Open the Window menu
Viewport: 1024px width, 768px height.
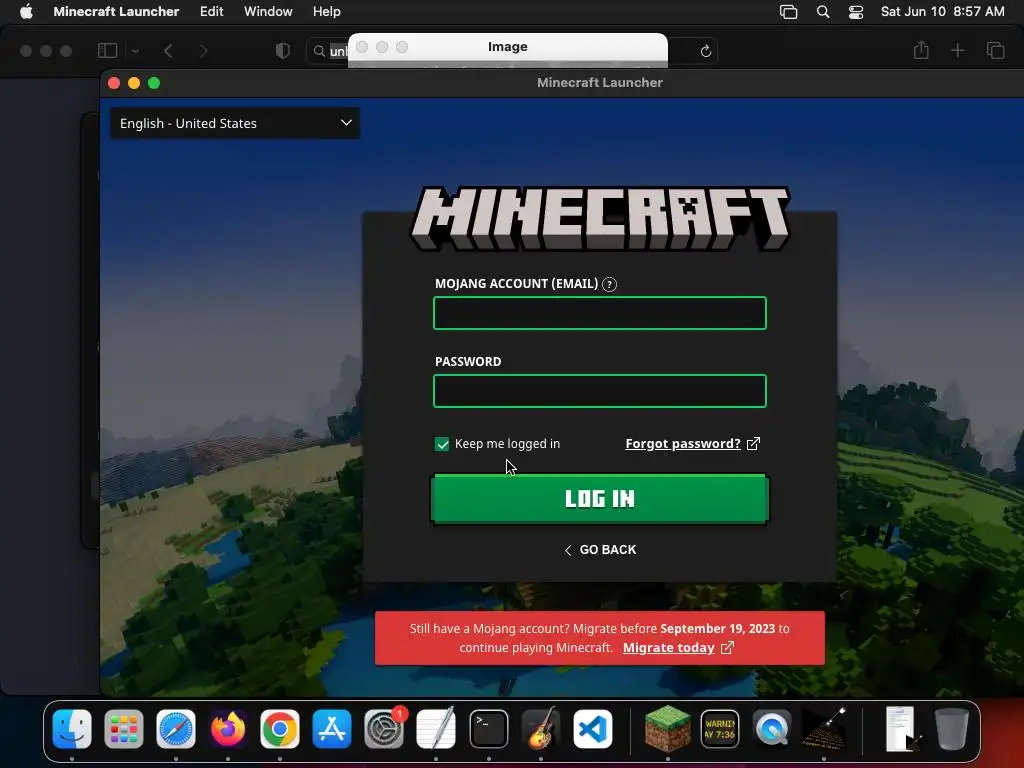point(268,12)
